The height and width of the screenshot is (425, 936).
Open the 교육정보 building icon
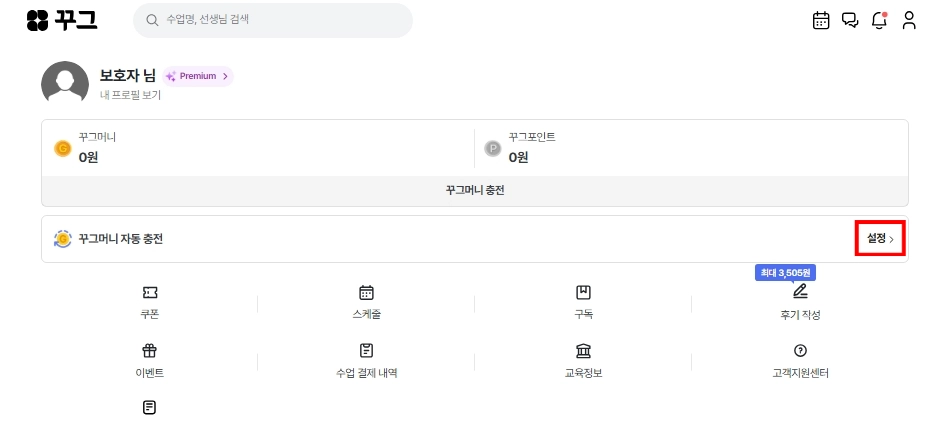(583, 351)
